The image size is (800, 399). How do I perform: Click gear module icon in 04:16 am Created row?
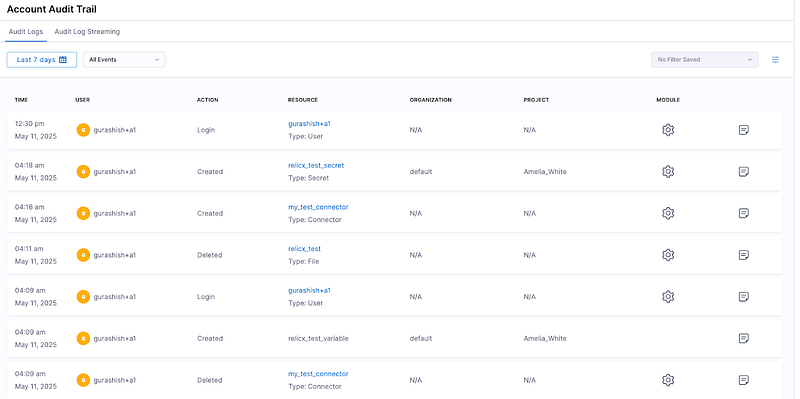click(x=668, y=213)
